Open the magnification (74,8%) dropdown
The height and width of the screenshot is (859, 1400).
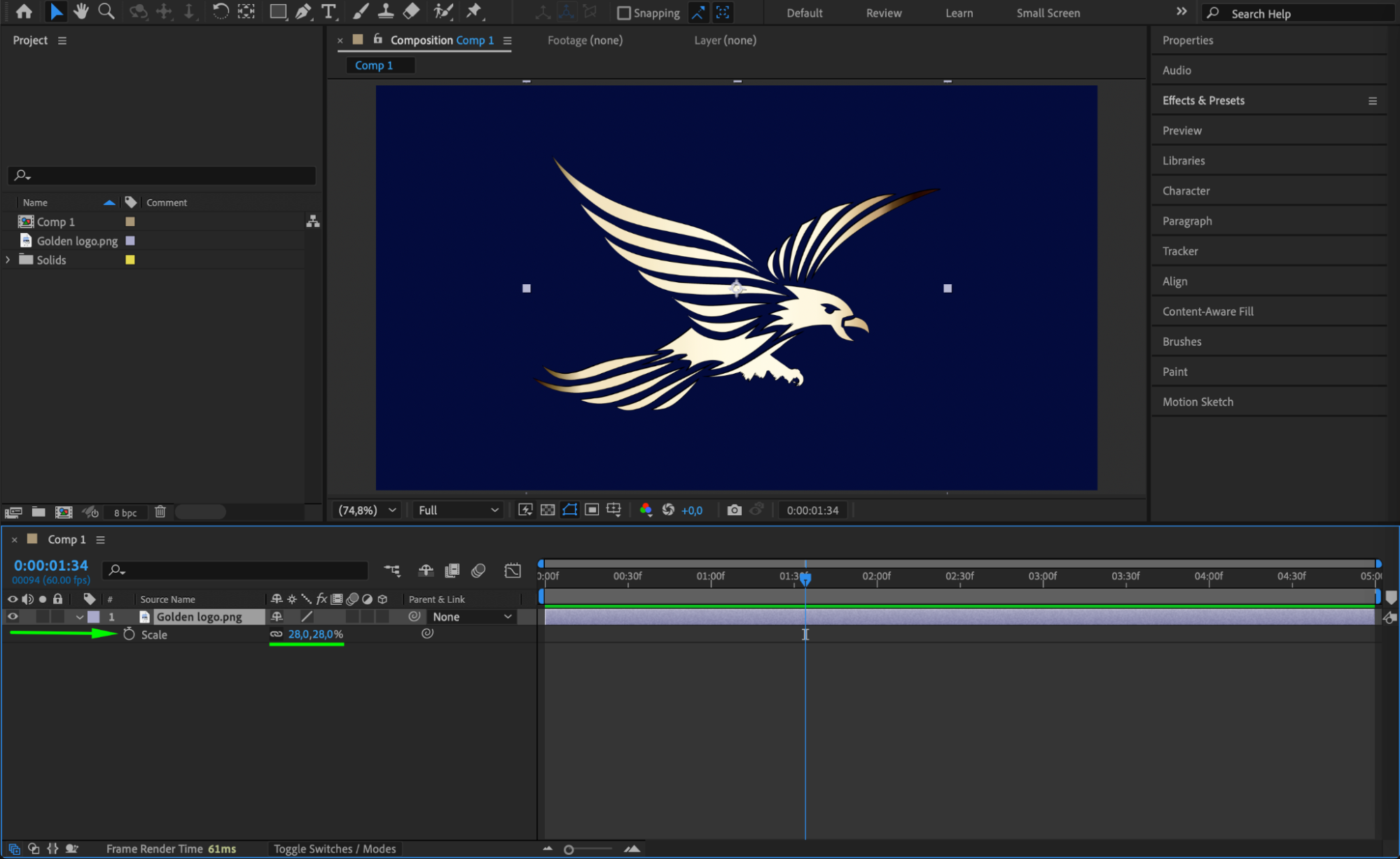click(367, 510)
